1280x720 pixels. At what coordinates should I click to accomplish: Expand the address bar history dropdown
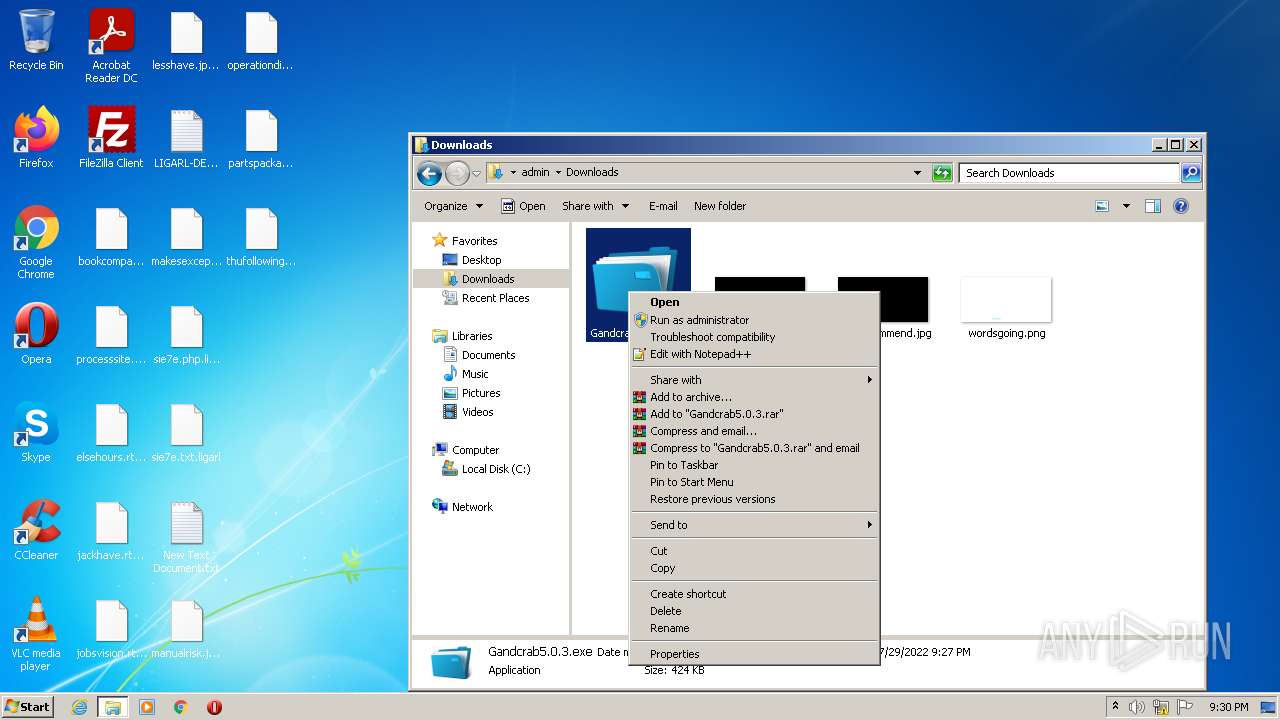coord(917,173)
